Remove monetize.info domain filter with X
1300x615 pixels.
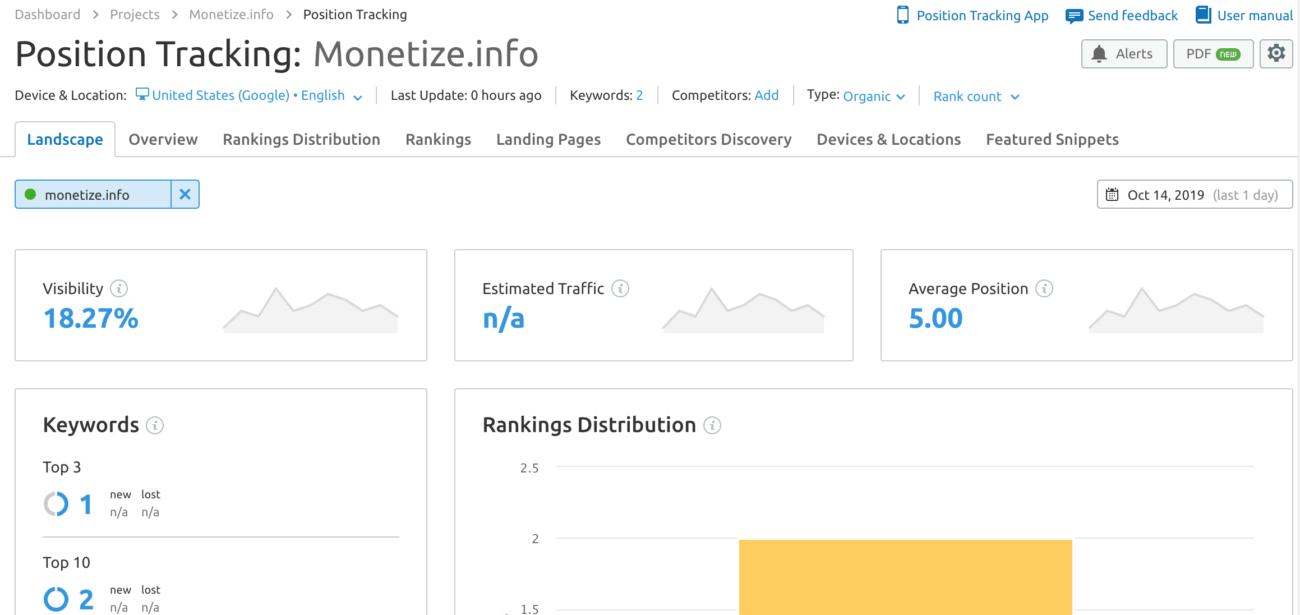click(x=185, y=194)
